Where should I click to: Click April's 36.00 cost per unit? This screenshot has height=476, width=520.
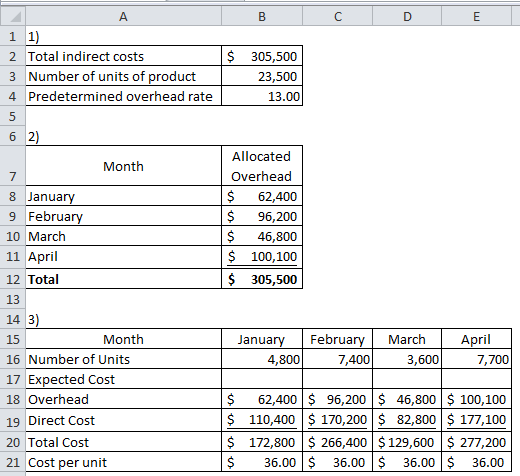(x=476, y=462)
